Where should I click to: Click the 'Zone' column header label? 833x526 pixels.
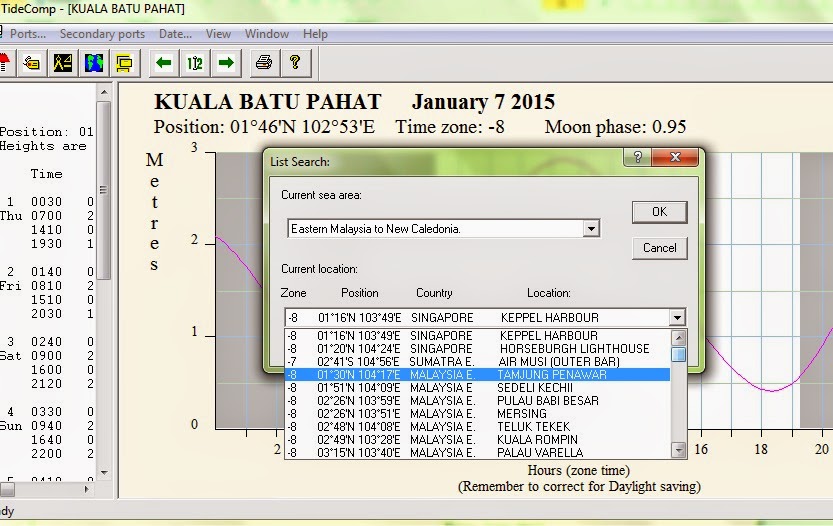(293, 293)
